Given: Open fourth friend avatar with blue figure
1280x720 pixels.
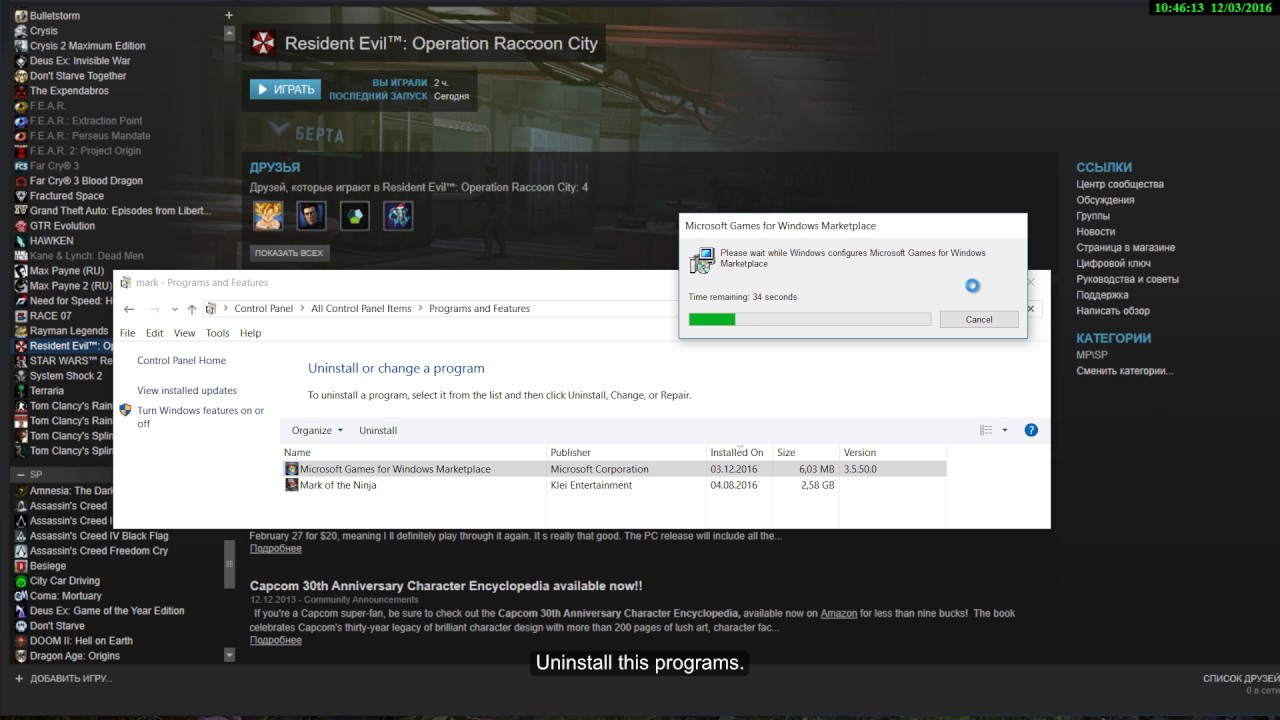Looking at the screenshot, I should pos(398,215).
